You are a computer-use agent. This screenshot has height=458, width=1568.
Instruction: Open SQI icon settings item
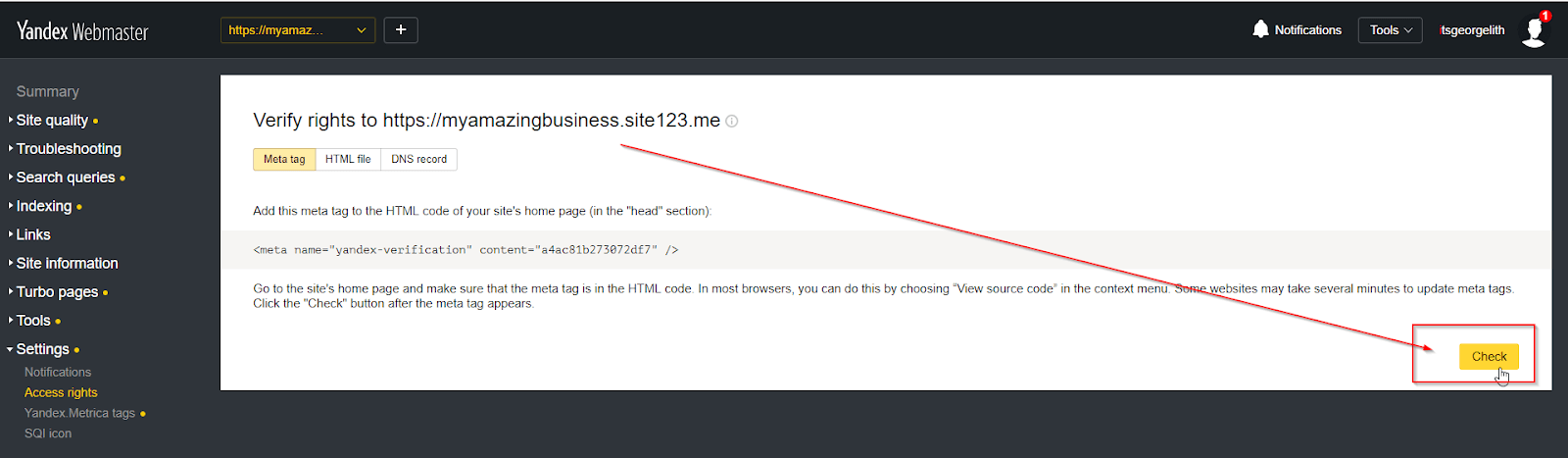48,433
